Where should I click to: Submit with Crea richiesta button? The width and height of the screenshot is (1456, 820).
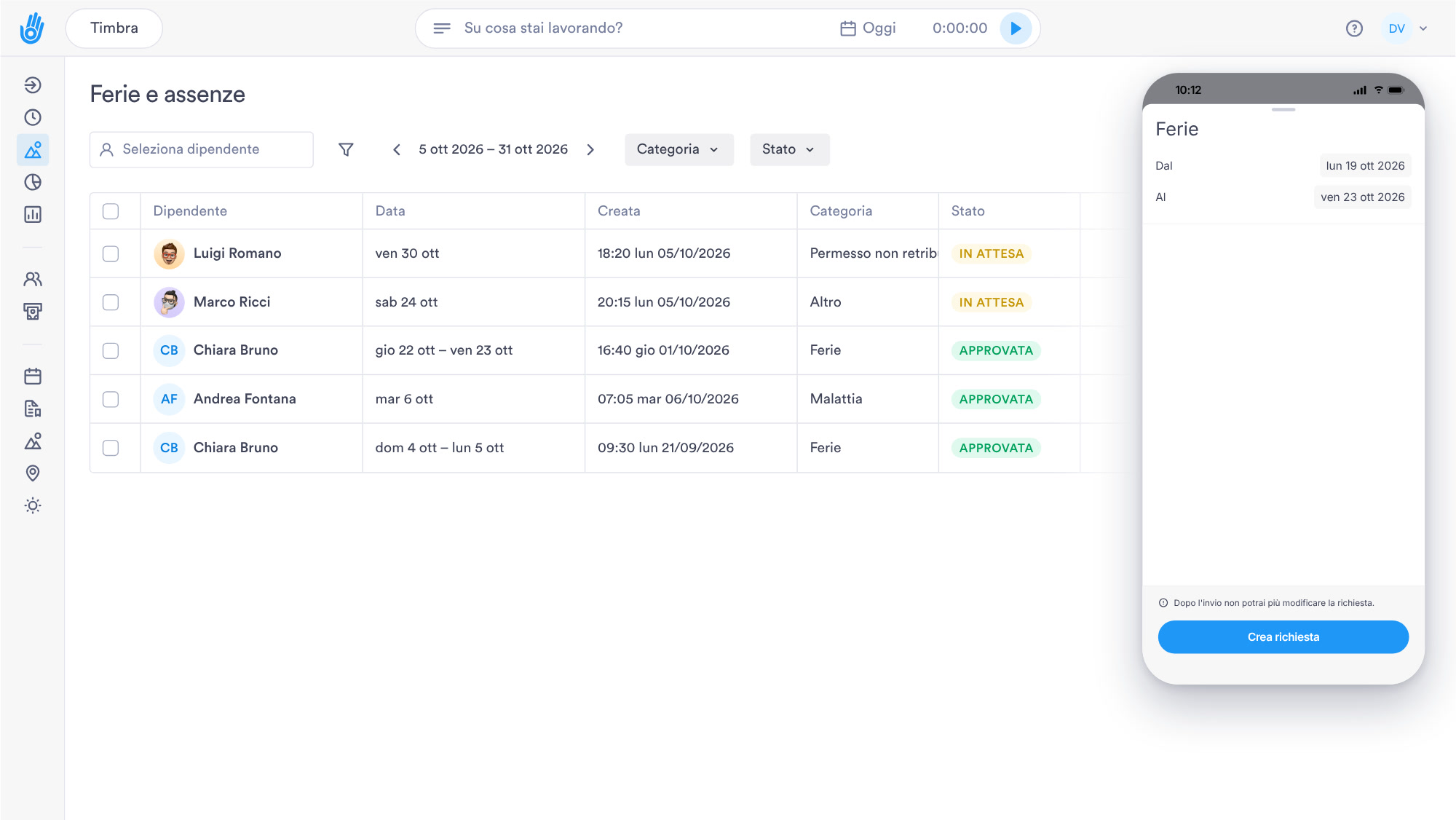pos(1283,636)
